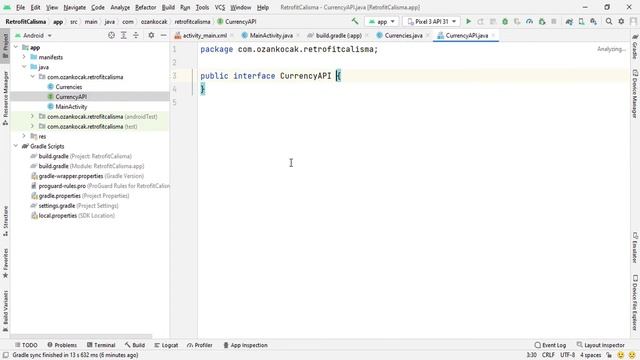
Task: Click the Search Everywhere magnifier icon
Action: click(609, 21)
